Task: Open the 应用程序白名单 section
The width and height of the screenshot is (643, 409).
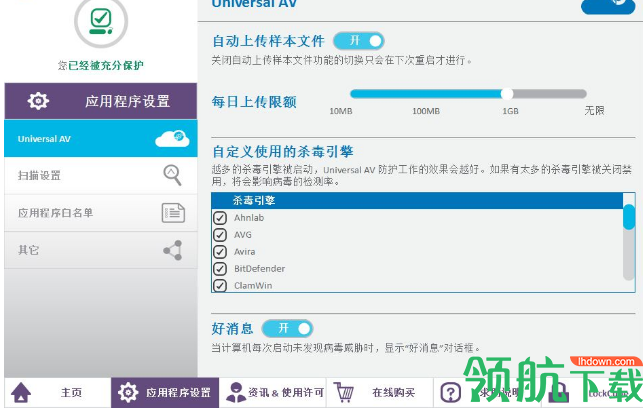Action: (x=101, y=212)
